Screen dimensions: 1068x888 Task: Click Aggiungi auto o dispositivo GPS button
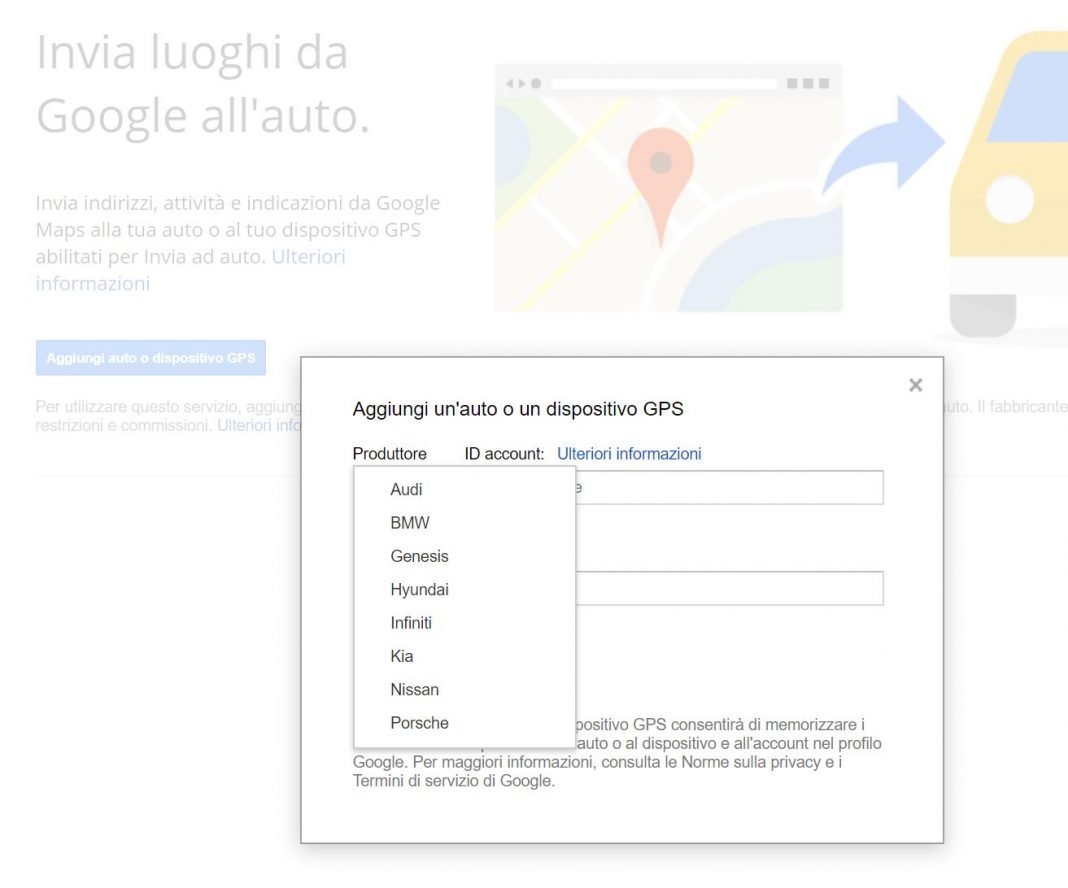pyautogui.click(x=151, y=358)
